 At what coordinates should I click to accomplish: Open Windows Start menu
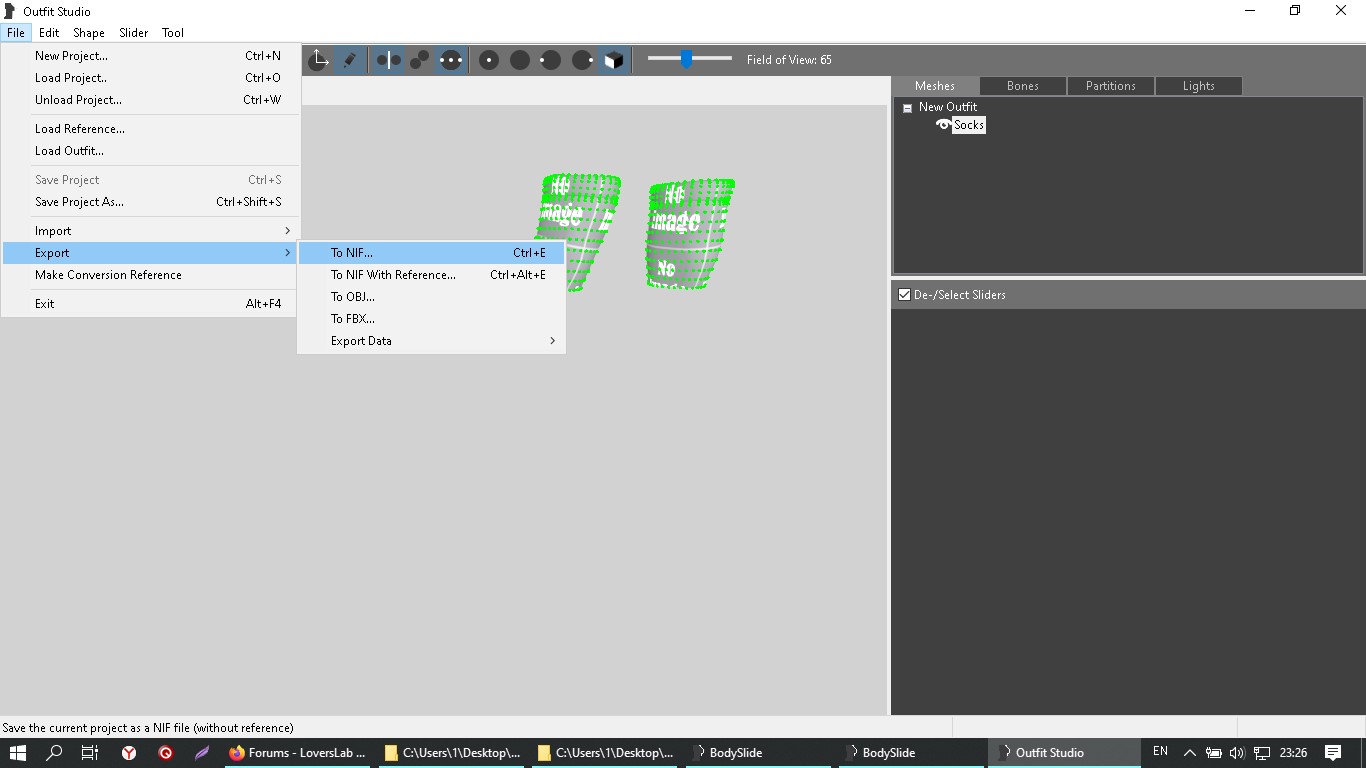[17, 753]
